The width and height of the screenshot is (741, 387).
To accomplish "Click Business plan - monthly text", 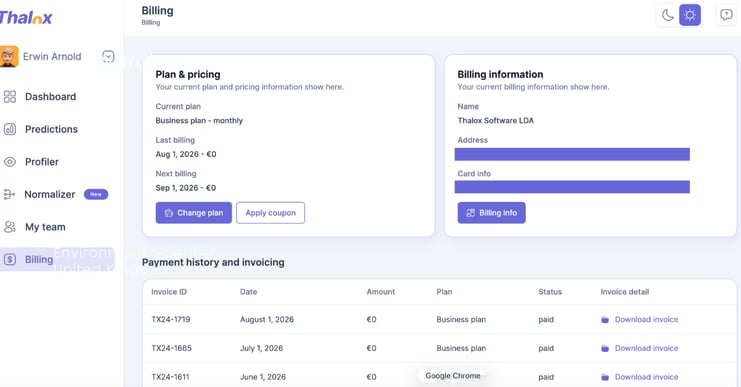I will pos(199,120).
